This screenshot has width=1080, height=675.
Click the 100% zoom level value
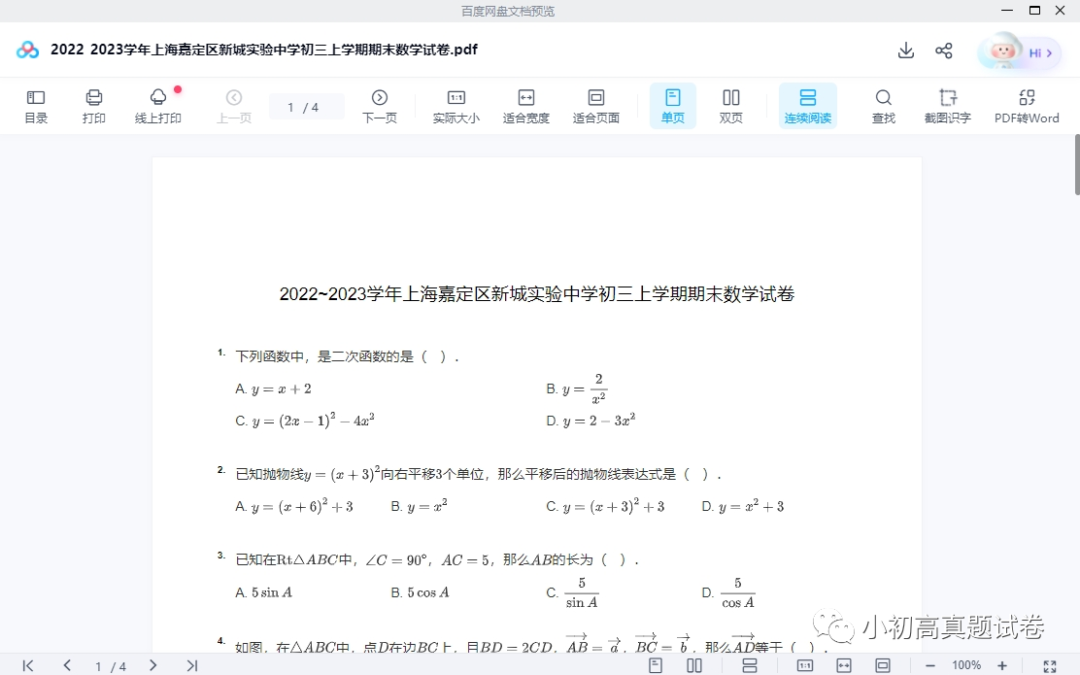[x=966, y=665]
